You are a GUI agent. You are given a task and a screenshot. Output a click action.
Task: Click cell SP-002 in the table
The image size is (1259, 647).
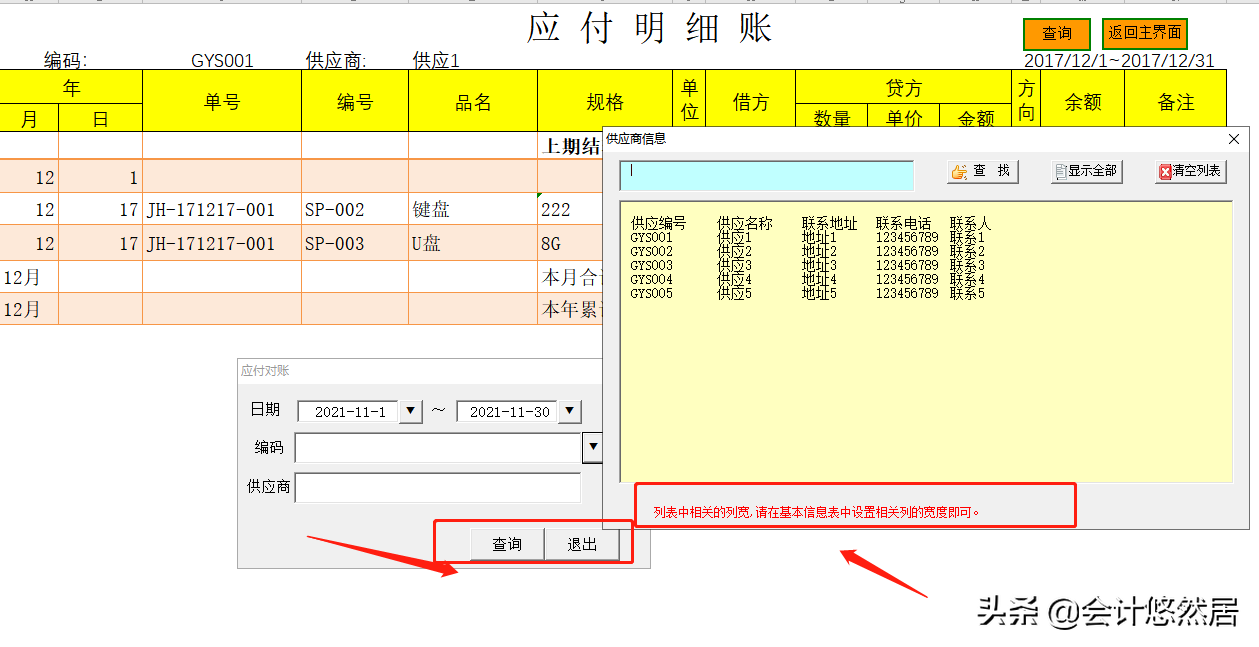coord(355,210)
